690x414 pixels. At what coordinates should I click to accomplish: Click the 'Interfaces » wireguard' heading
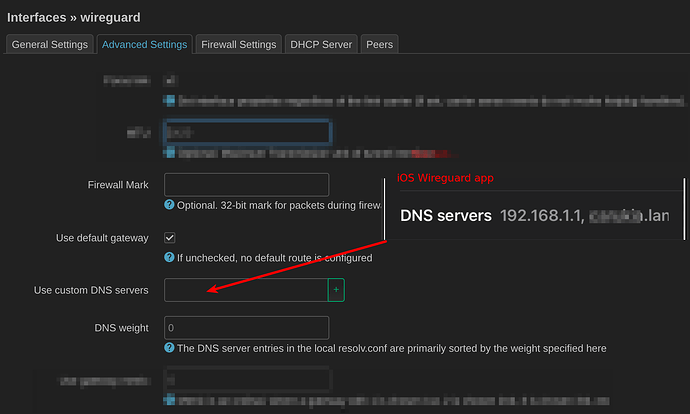coord(73,18)
